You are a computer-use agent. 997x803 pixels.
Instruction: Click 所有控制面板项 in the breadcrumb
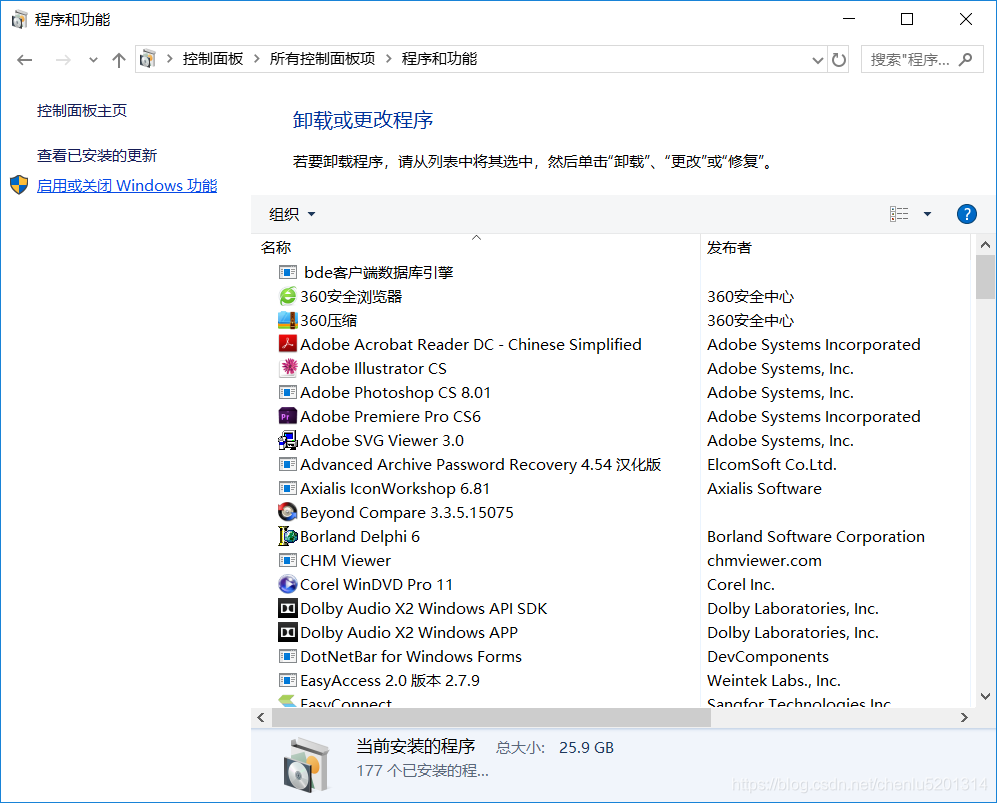pyautogui.click(x=322, y=58)
